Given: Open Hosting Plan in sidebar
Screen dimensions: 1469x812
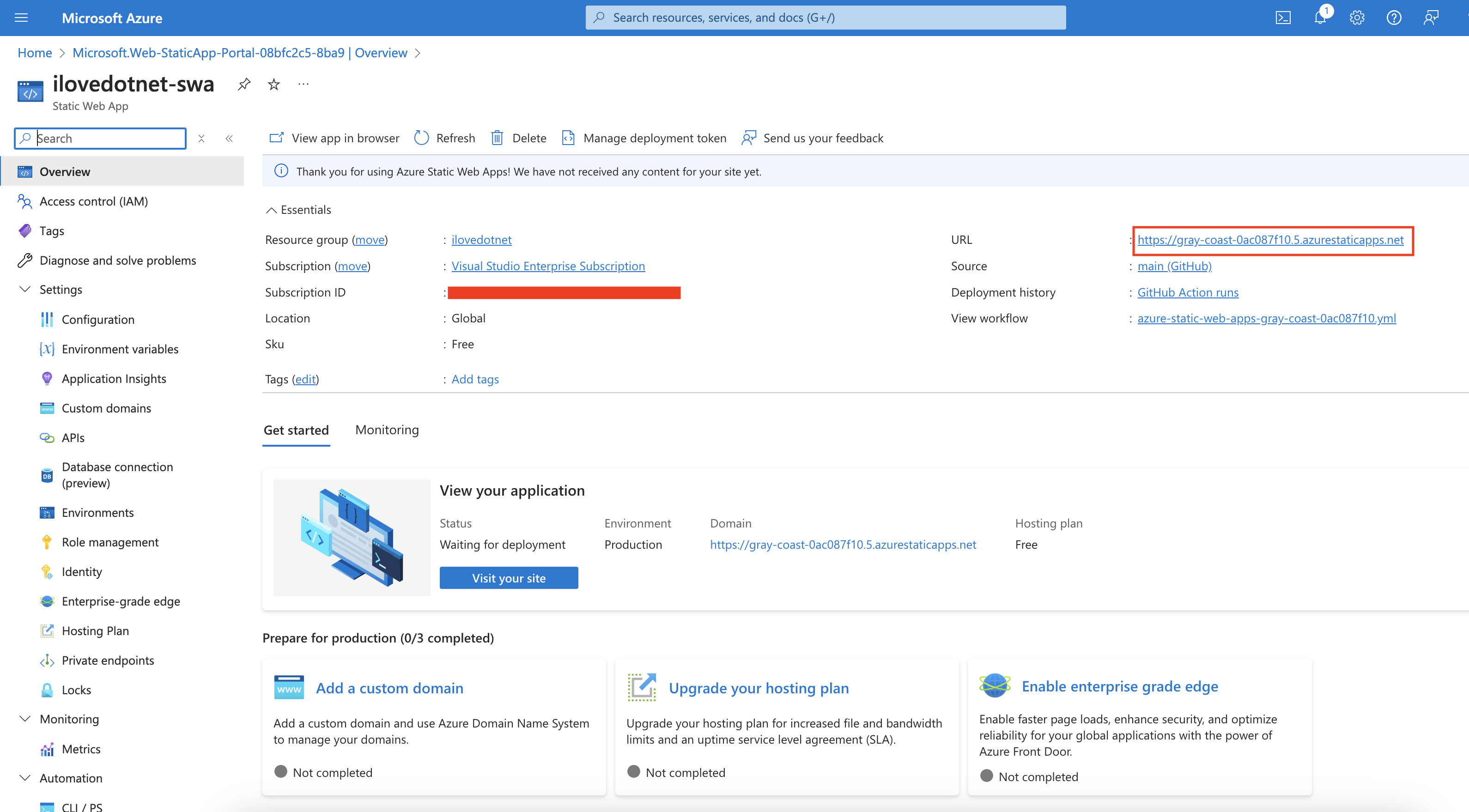Looking at the screenshot, I should (95, 631).
